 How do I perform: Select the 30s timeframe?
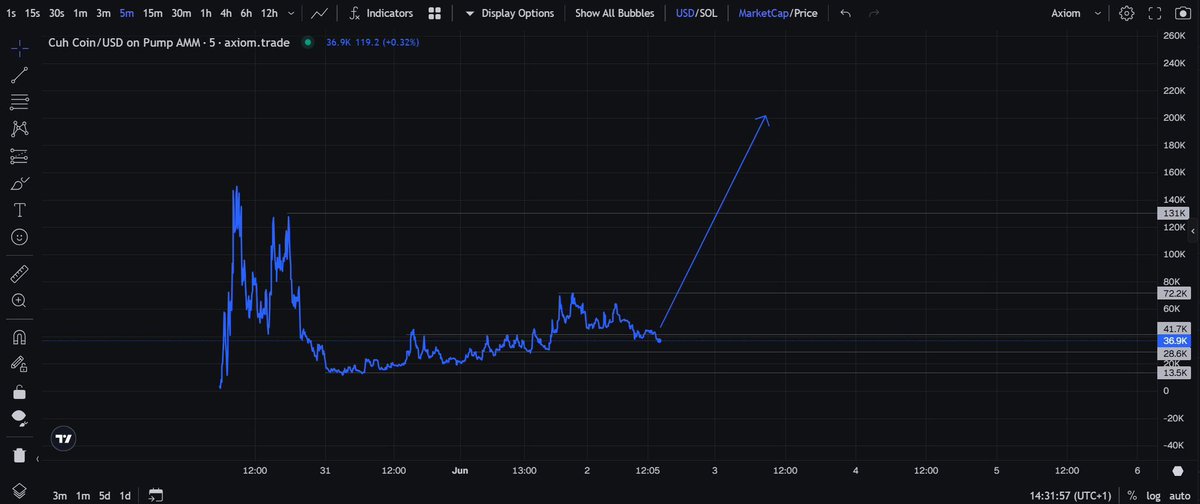pyautogui.click(x=57, y=13)
